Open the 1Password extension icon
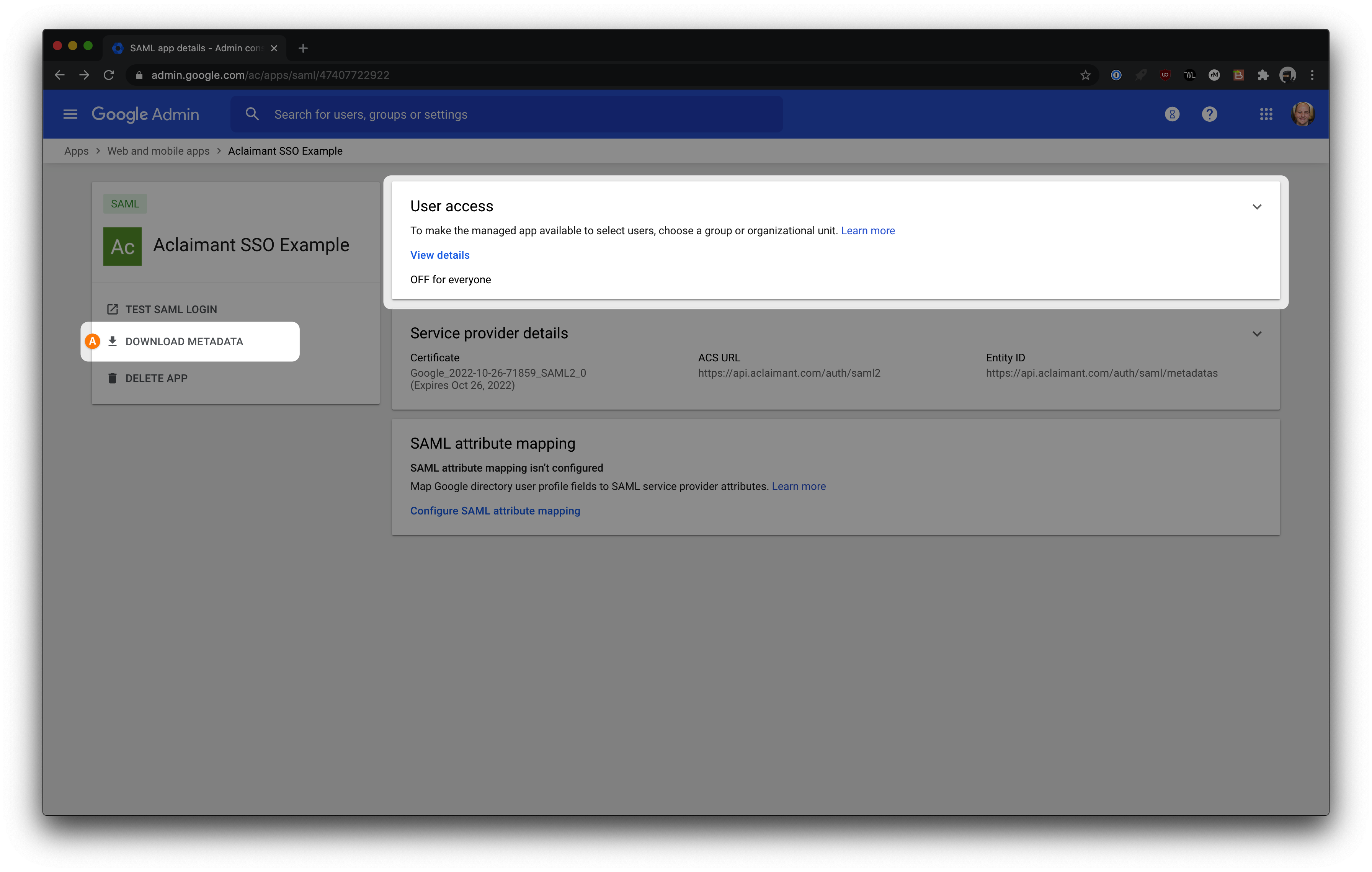The image size is (1372, 872). point(1116,75)
